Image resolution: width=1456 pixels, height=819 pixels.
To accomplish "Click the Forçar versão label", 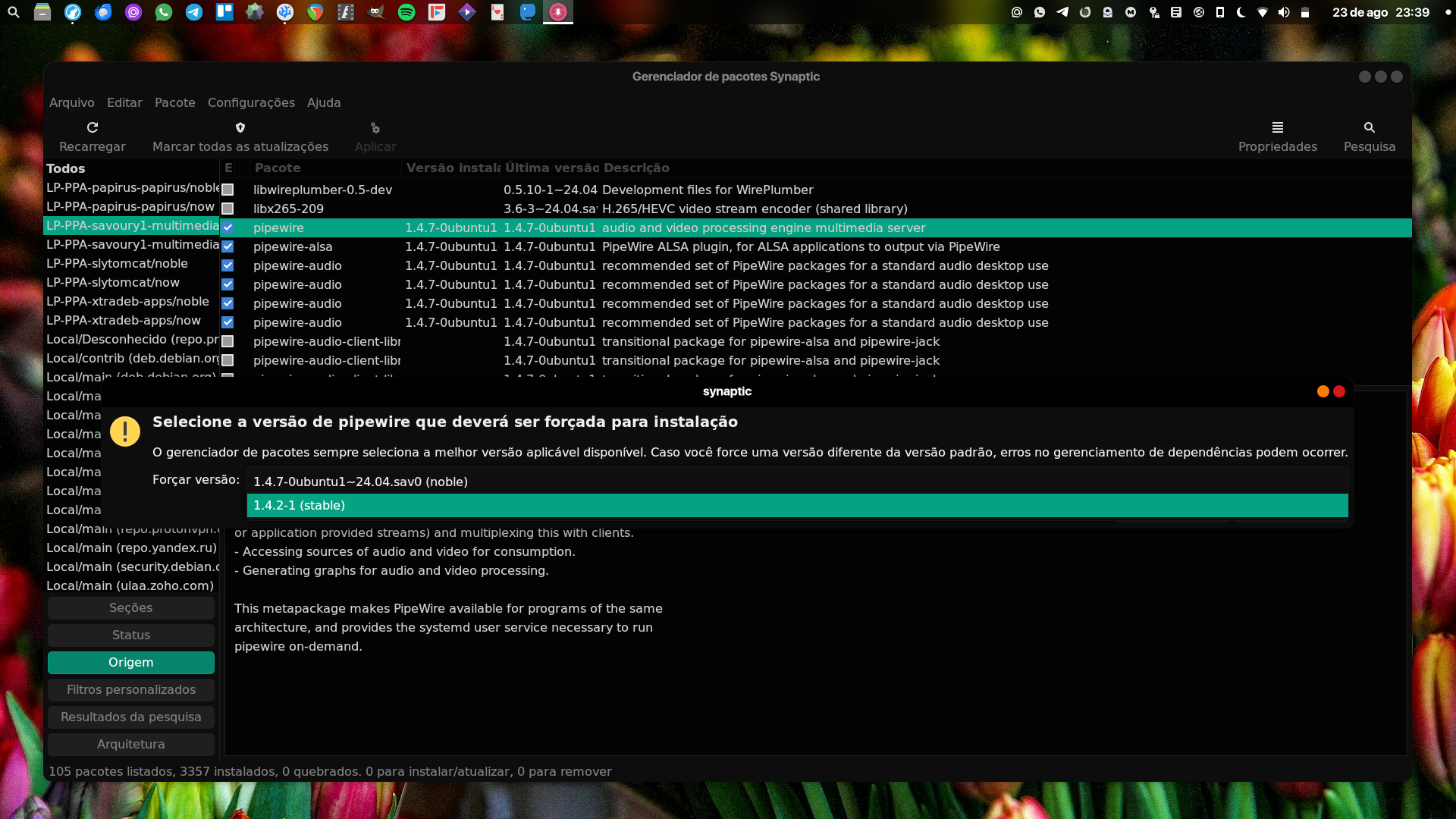I will pyautogui.click(x=196, y=479).
